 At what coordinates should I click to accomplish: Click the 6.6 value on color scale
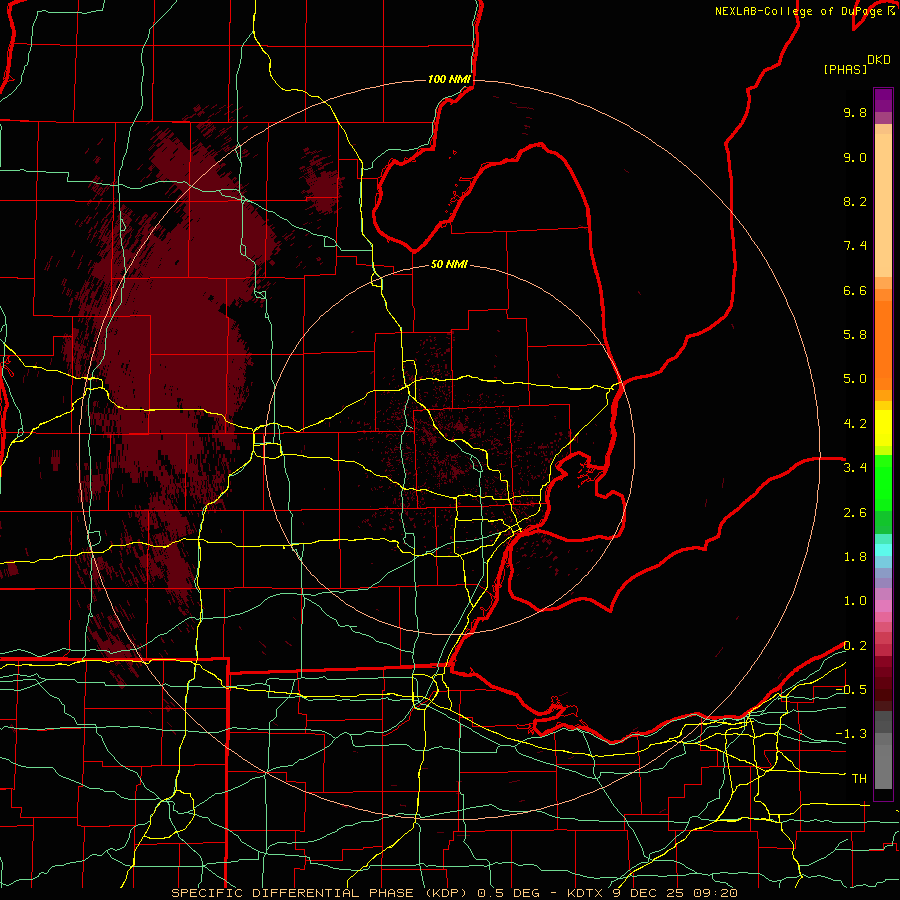pyautogui.click(x=855, y=290)
